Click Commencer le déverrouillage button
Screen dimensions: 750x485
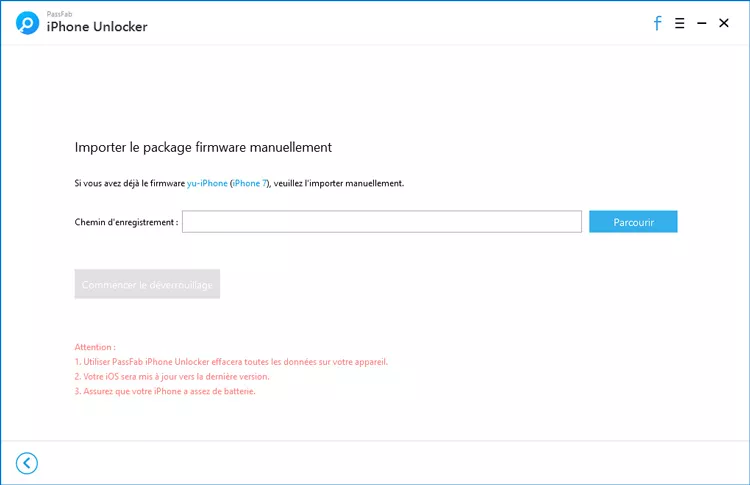(147, 285)
